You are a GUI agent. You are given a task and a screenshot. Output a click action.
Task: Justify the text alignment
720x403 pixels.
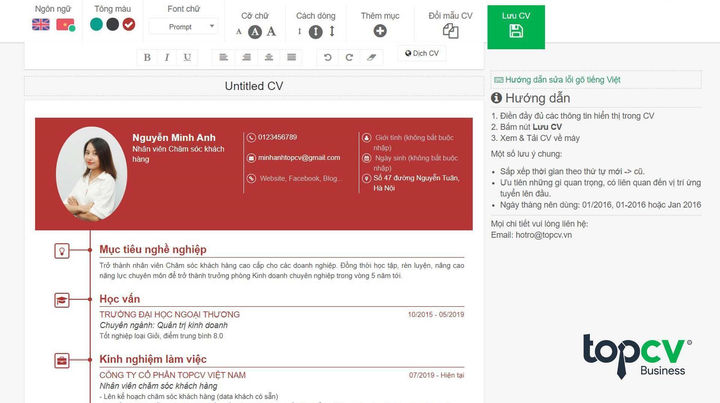[x=291, y=57]
